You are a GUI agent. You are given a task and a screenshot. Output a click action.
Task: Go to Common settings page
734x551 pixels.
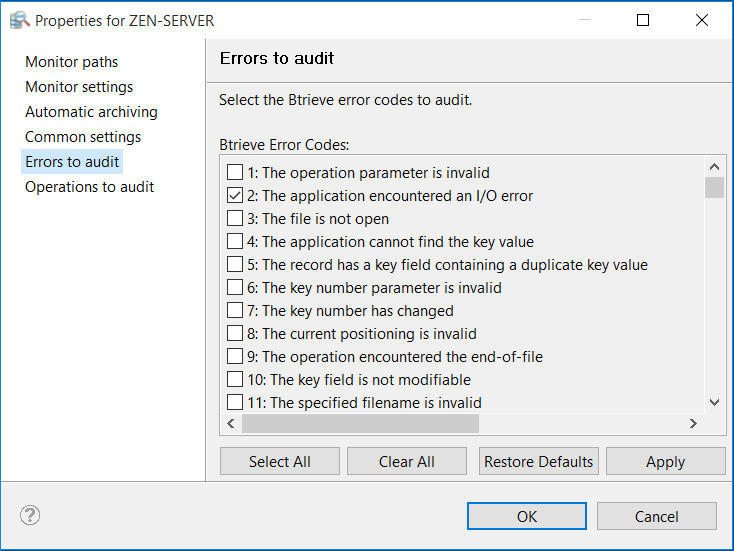83,137
